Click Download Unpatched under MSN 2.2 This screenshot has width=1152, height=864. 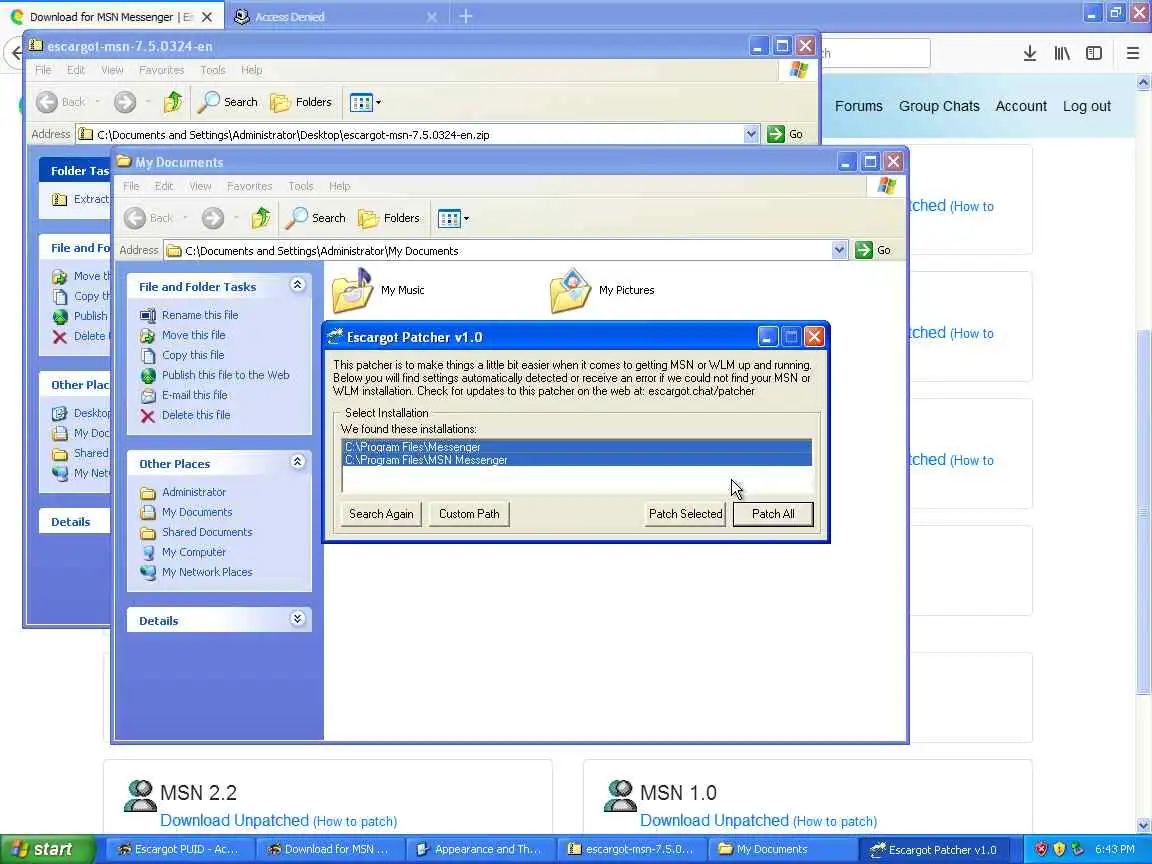234,820
